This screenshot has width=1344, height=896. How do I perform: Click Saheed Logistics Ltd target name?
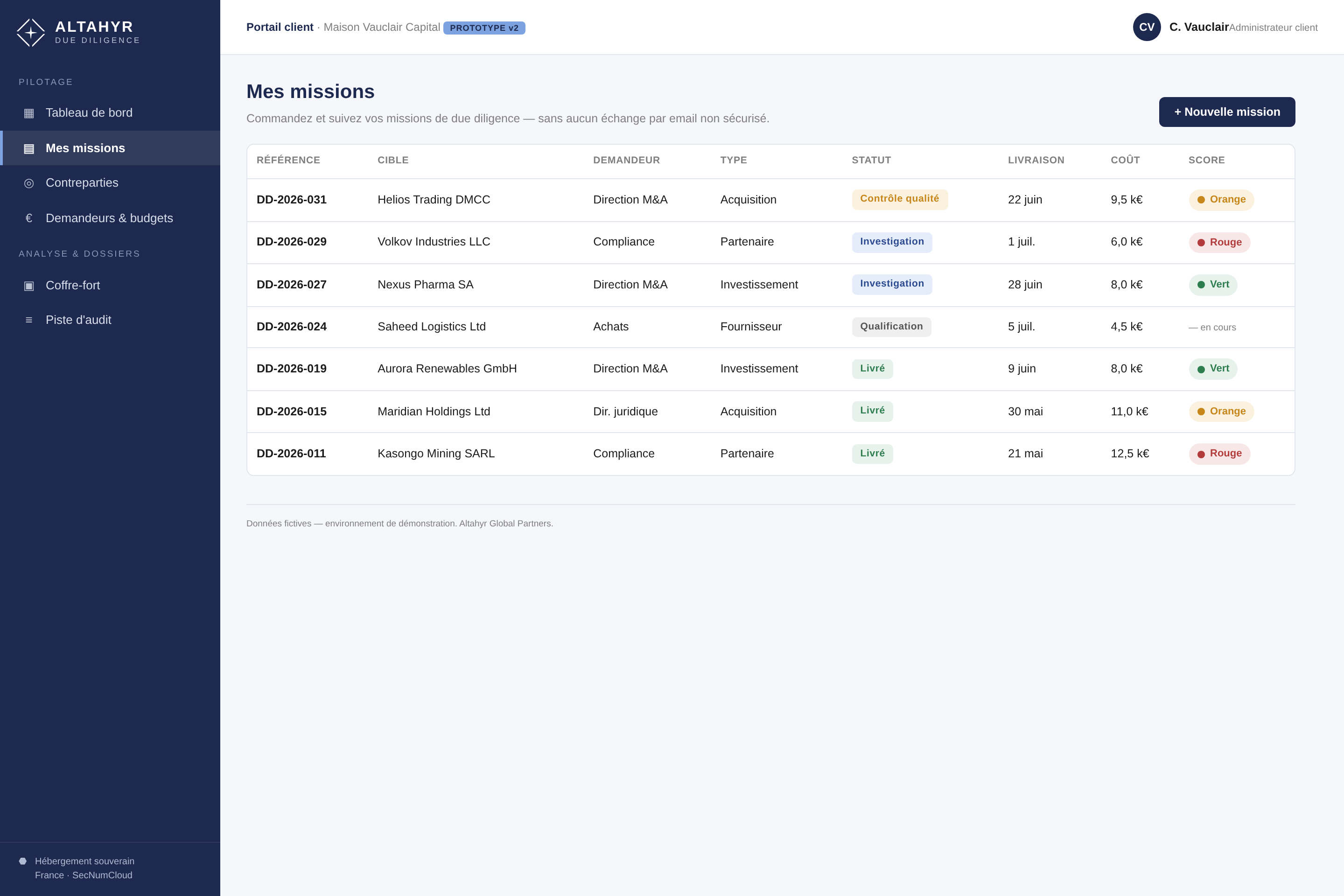(x=431, y=326)
